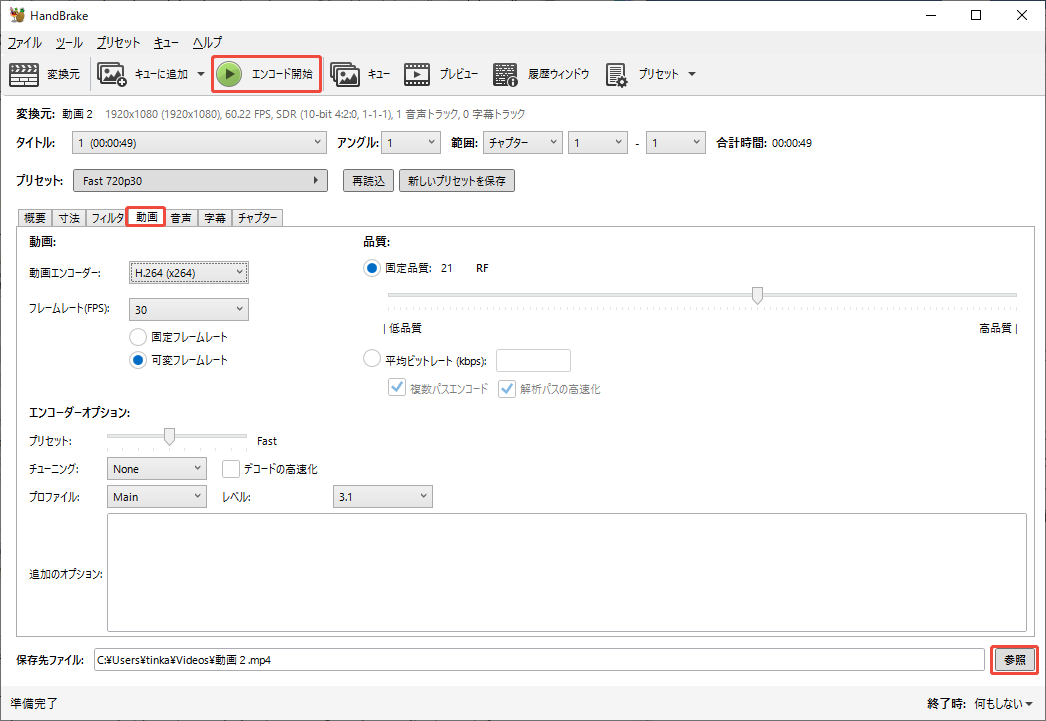Toggle the 解析パスの高速化 checkbox

507,388
